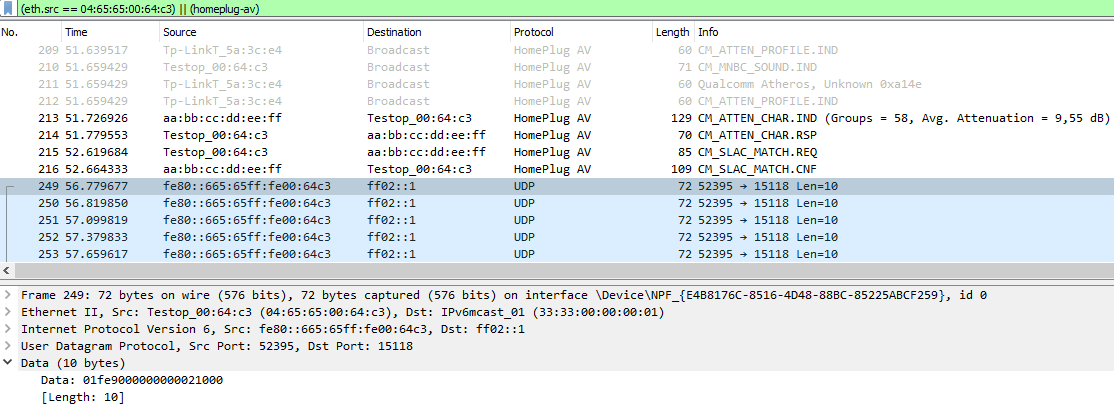
Task: Expand the Ethernet II details row
Action: click(x=7, y=312)
